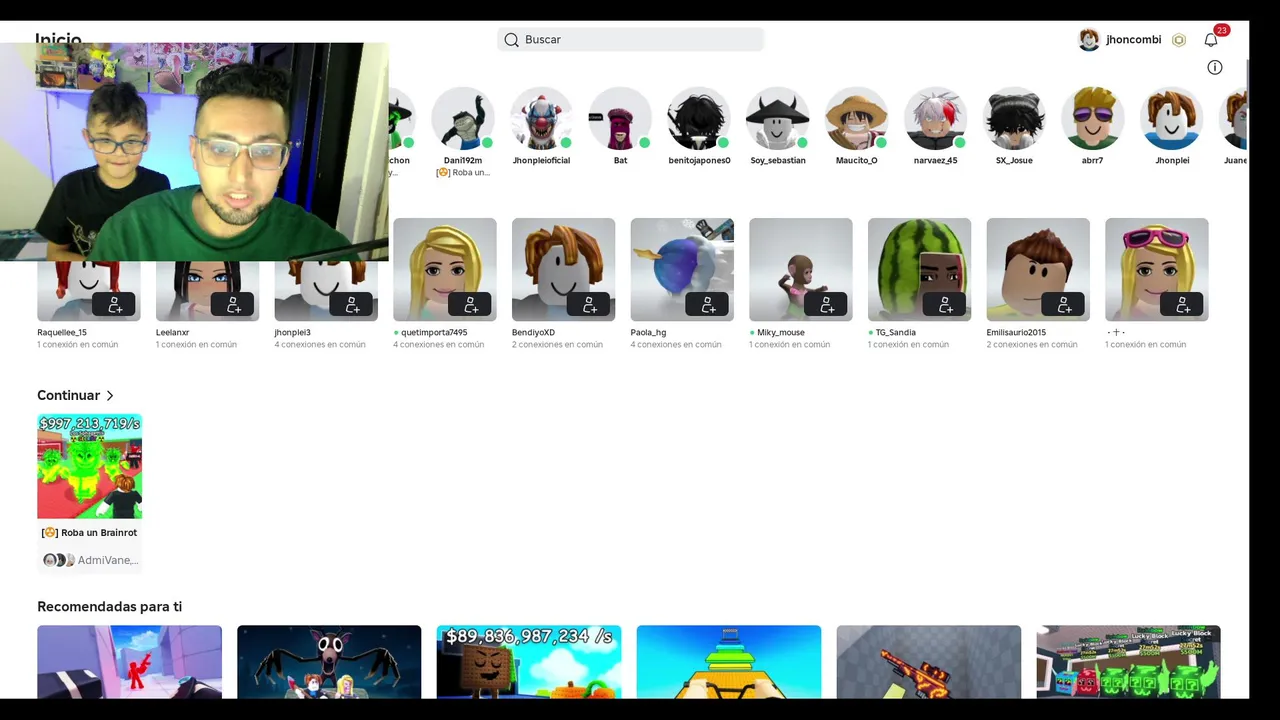Open recommended game with Lucky Block labels
The image size is (1280, 720).
tap(1128, 662)
